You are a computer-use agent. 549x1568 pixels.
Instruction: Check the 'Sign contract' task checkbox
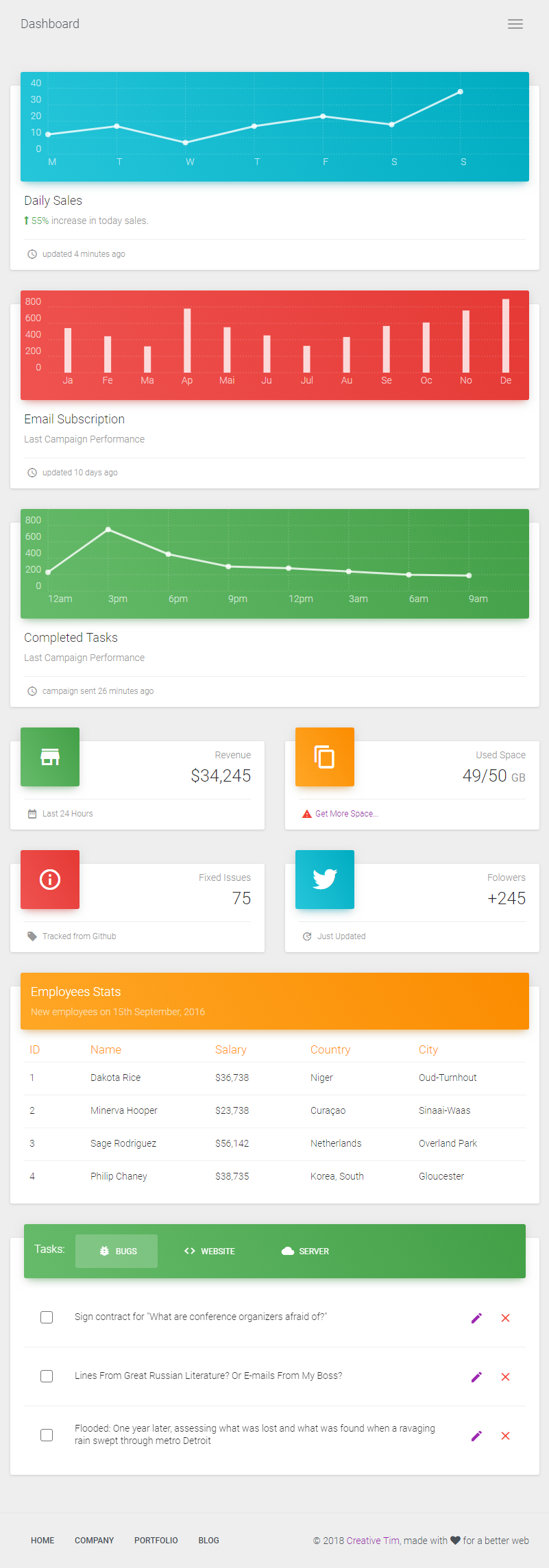(x=47, y=1317)
